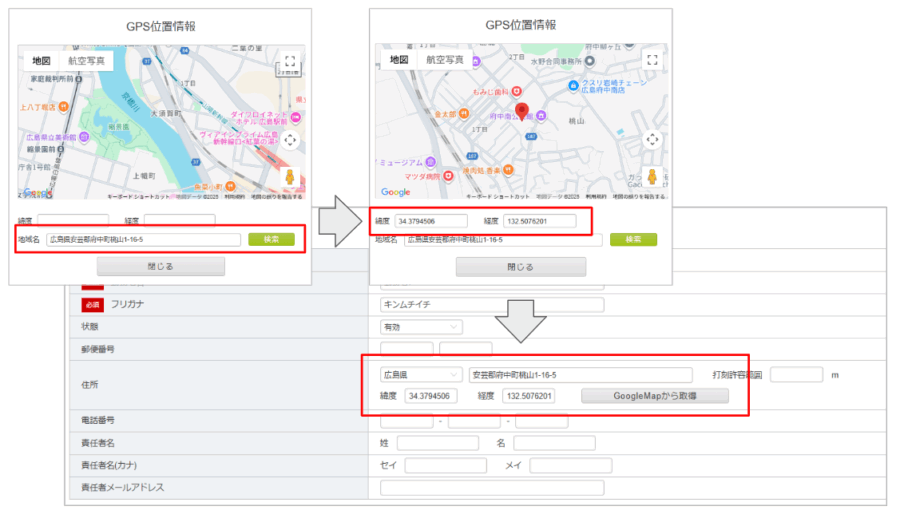Select 航空写真 tab on right map
900x518 pixels.
pyautogui.click(x=444, y=59)
